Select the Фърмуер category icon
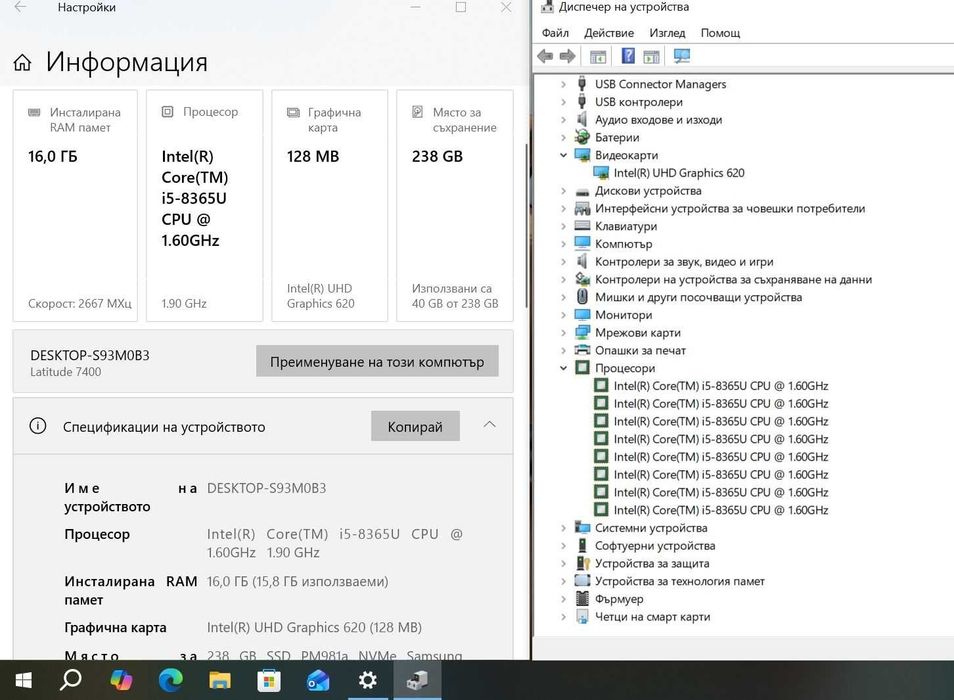This screenshot has width=954, height=700. [582, 599]
